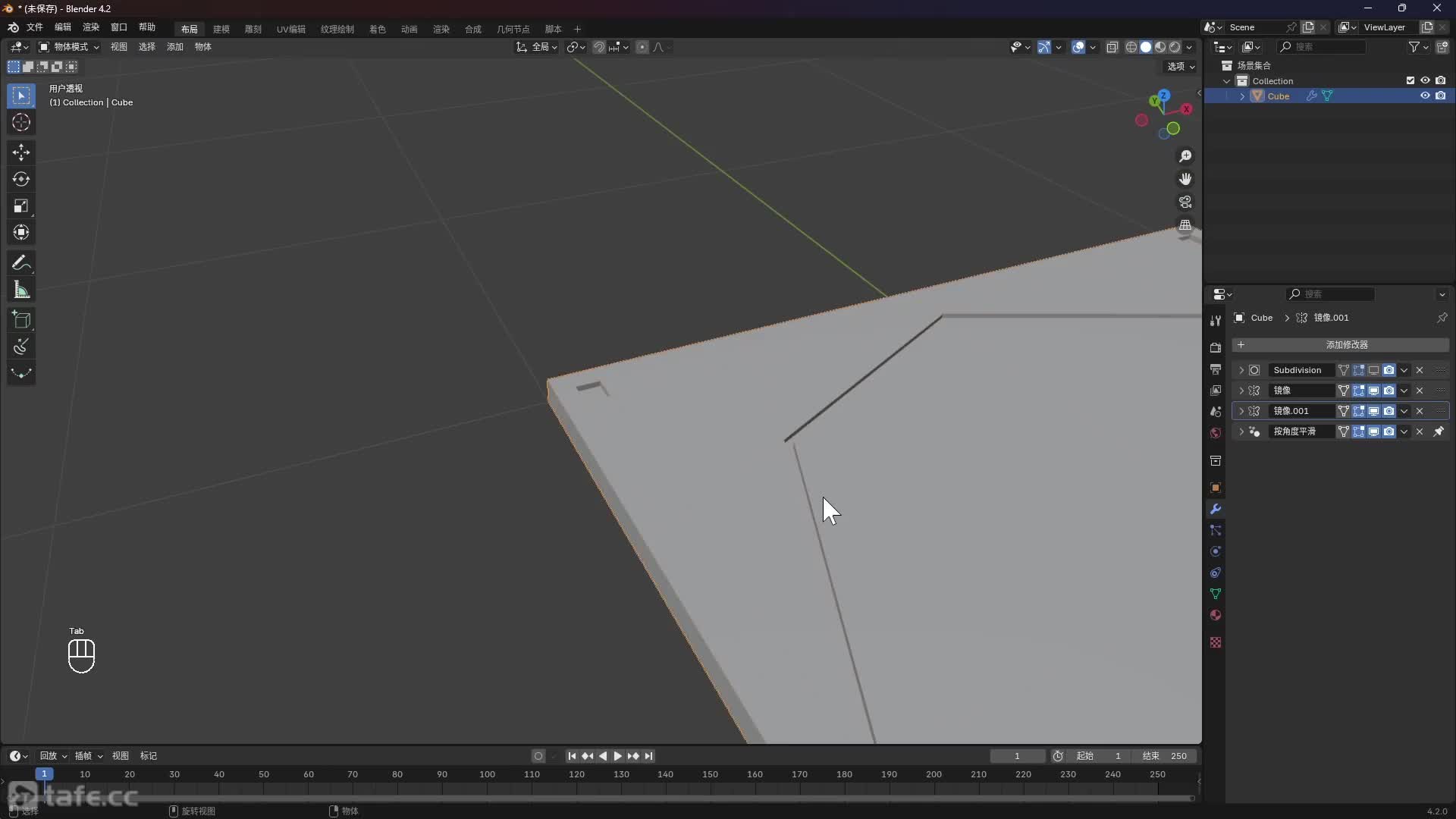Select the Measure ruler tool

tap(21, 290)
